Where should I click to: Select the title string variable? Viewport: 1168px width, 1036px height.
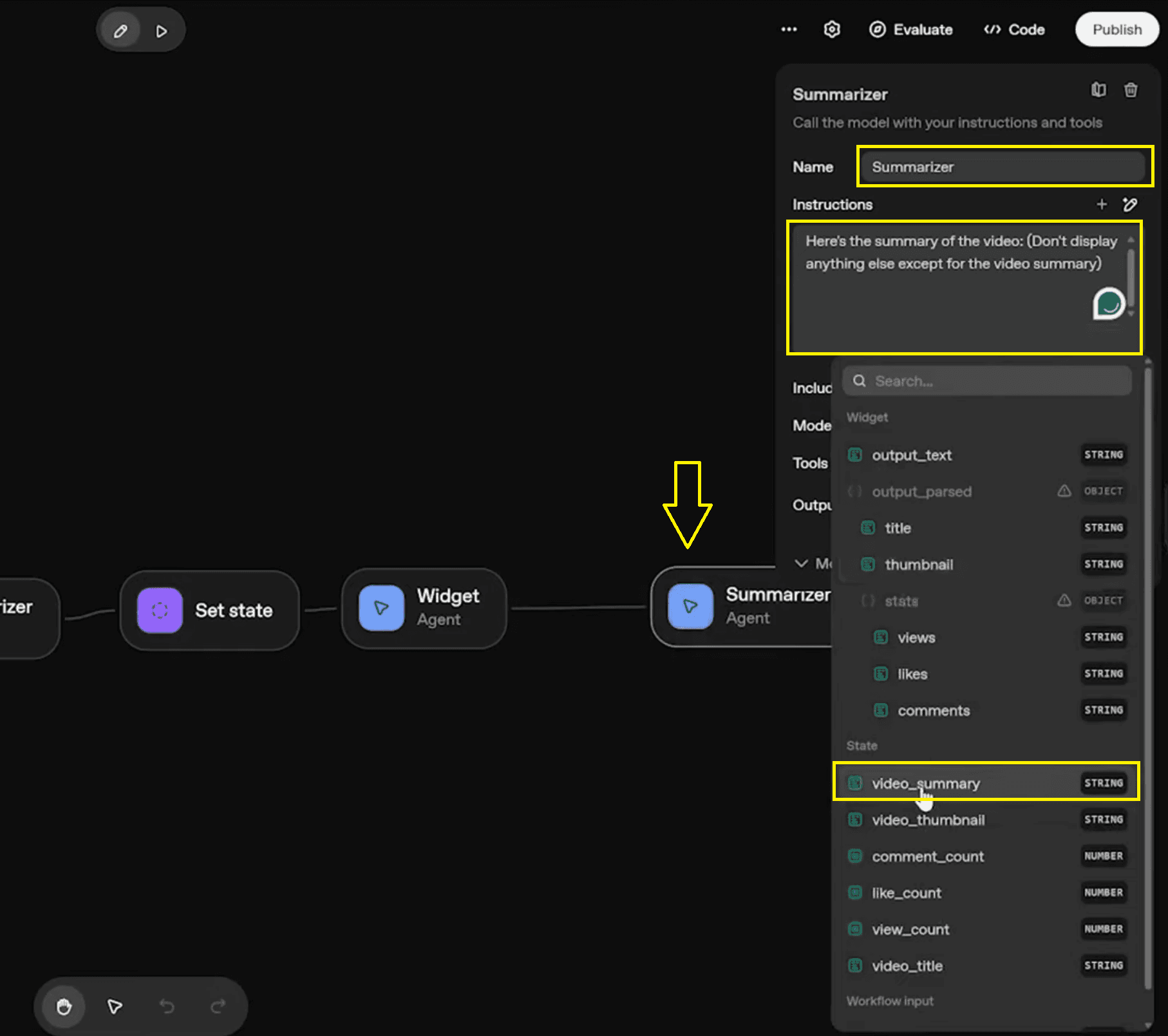(x=986, y=528)
